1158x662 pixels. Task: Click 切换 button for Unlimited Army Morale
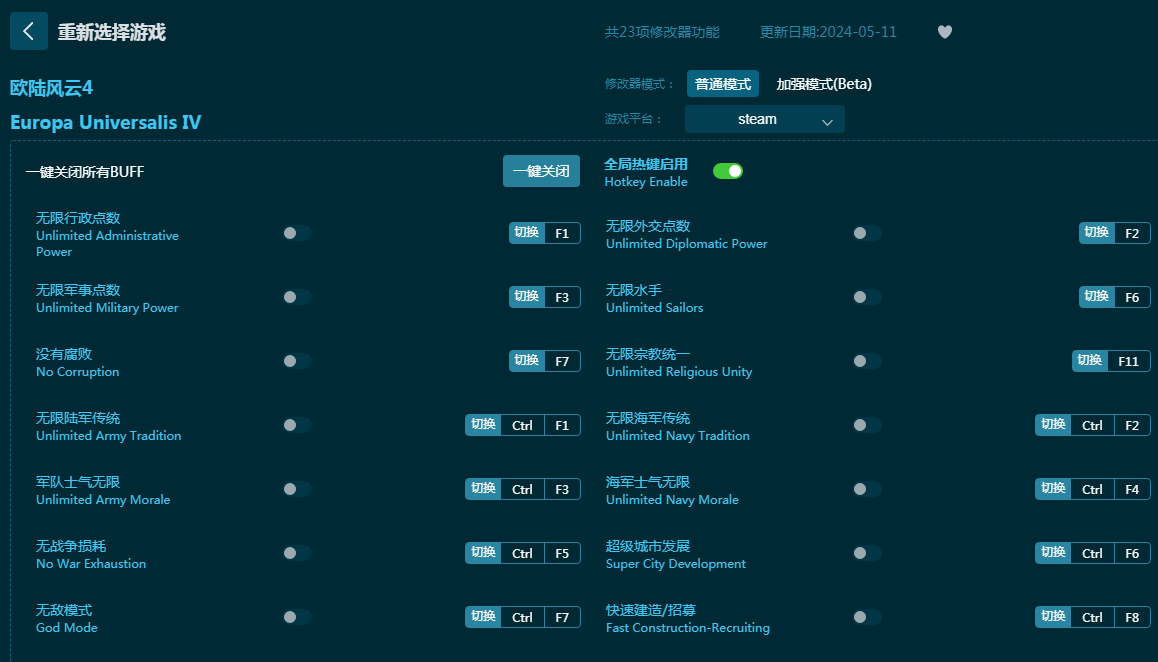(483, 489)
